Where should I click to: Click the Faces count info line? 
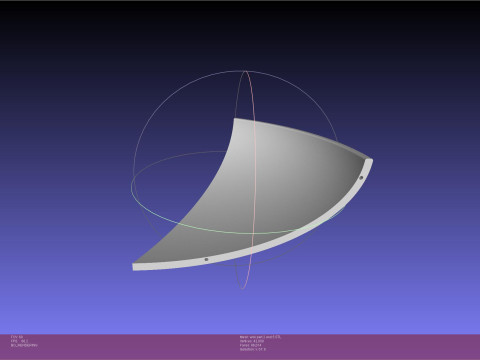(250, 345)
